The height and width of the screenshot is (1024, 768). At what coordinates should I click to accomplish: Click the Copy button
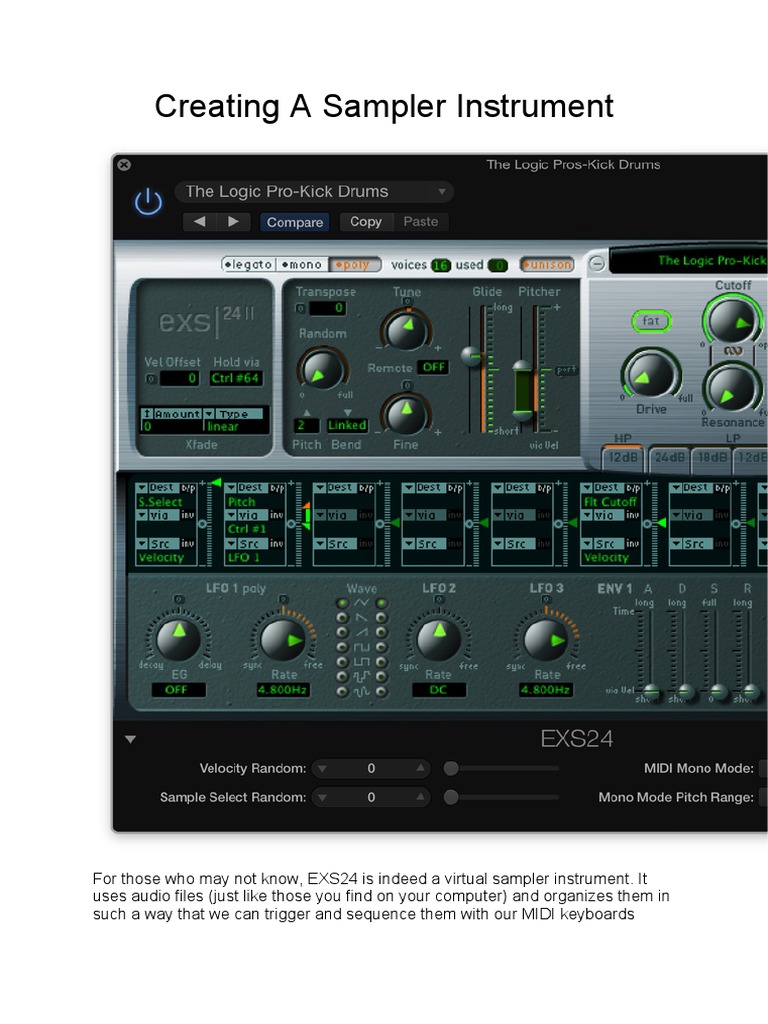click(366, 222)
